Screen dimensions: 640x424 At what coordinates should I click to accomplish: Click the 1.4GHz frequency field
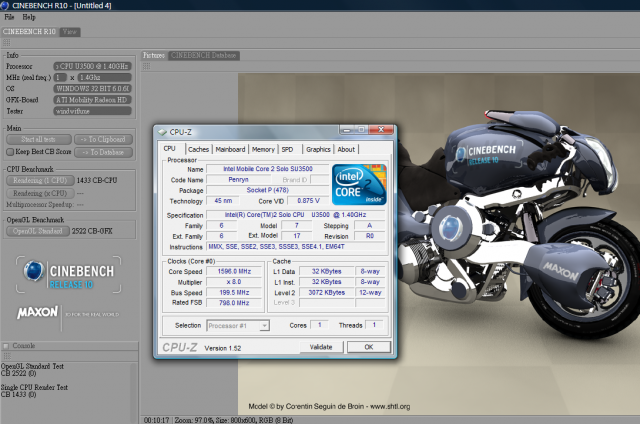click(x=104, y=78)
